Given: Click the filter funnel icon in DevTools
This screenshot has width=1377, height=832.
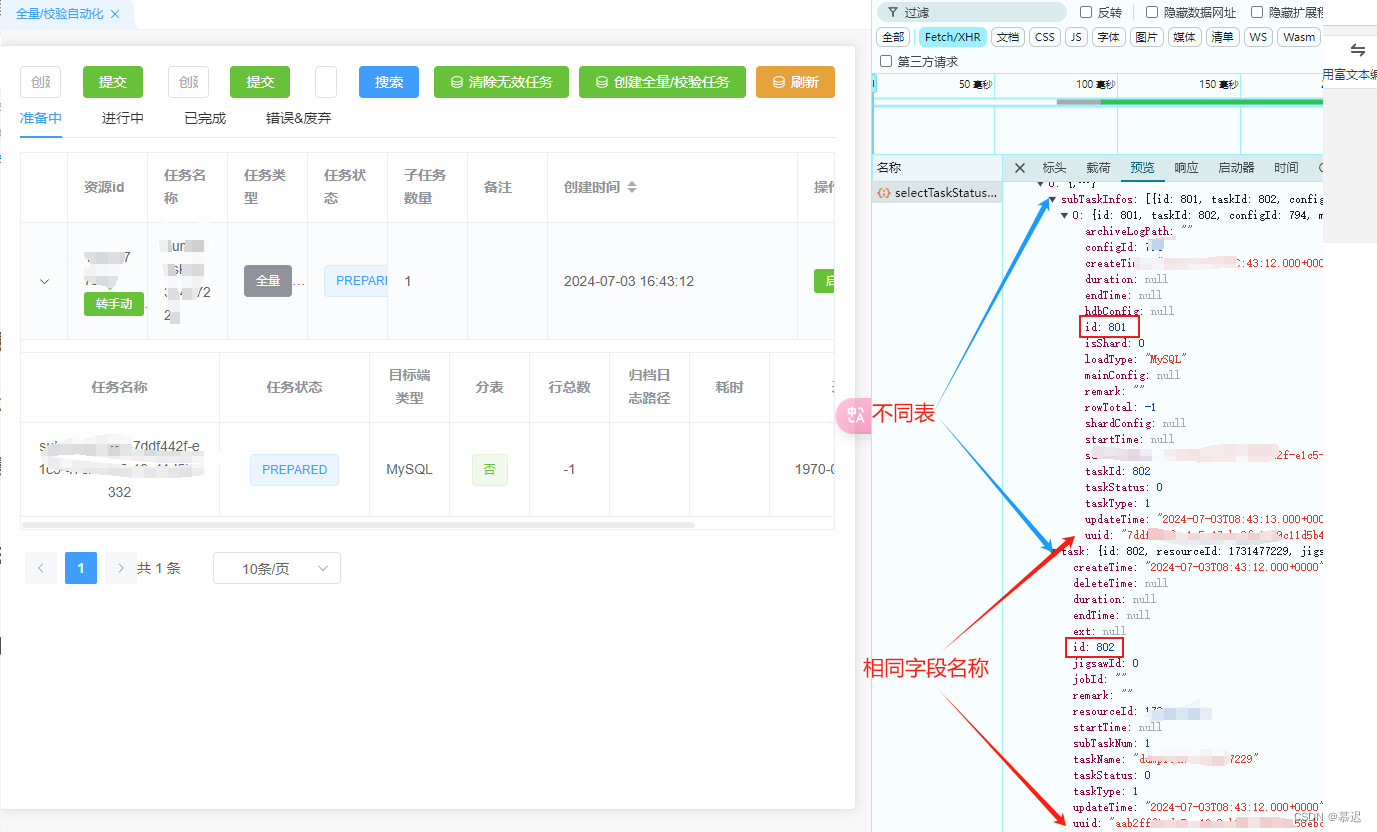Looking at the screenshot, I should click(892, 13).
